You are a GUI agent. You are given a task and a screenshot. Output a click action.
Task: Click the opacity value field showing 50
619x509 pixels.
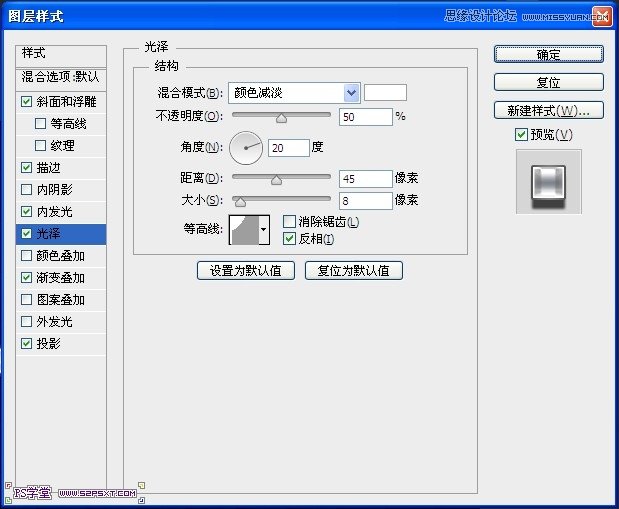(366, 117)
